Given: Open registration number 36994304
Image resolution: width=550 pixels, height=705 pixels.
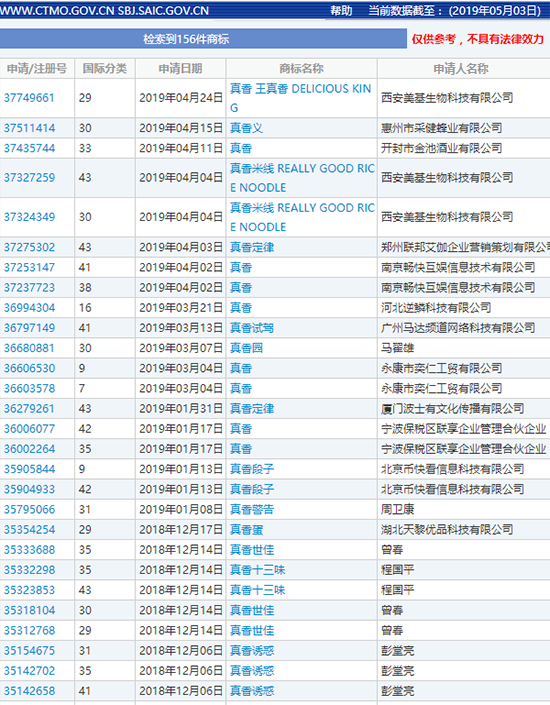Looking at the screenshot, I should 29,308.
